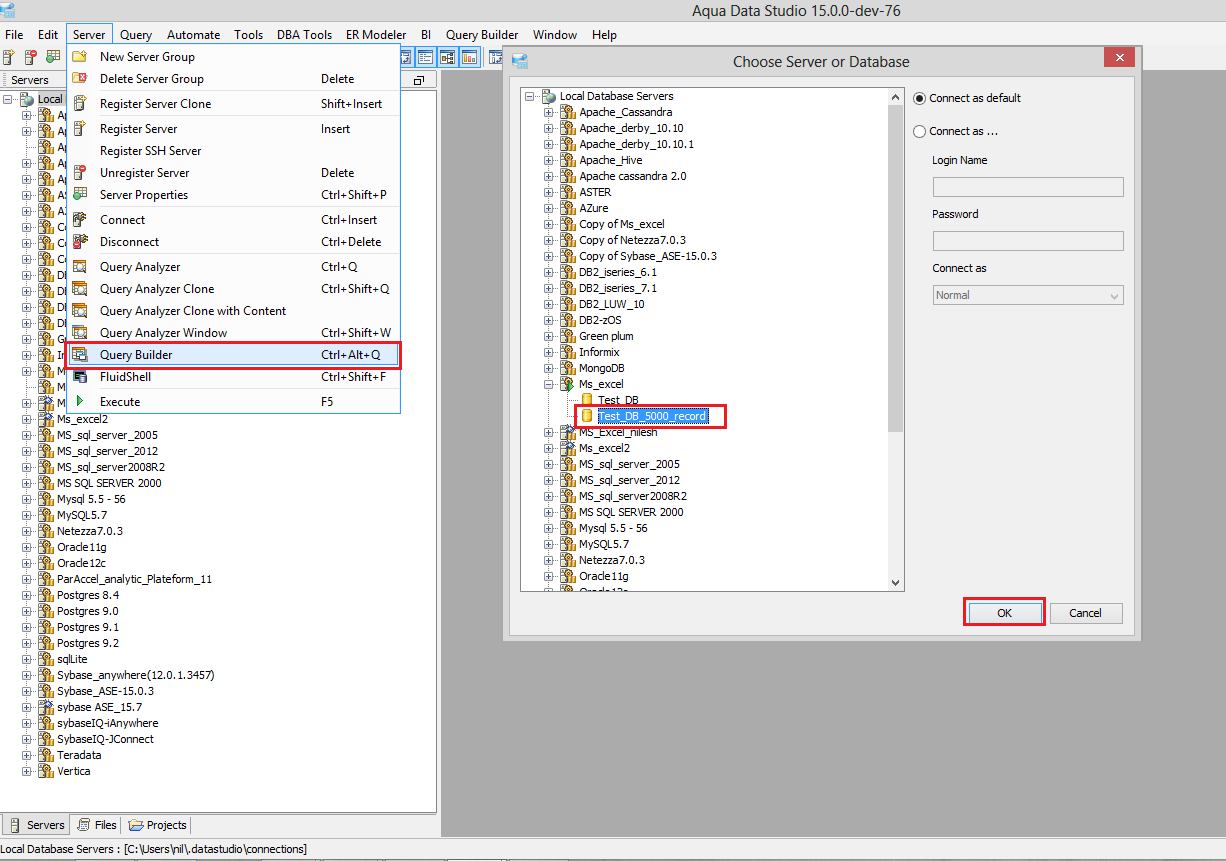Click the bar chart icon in toolbar
The image size is (1226, 861).
coord(469,57)
